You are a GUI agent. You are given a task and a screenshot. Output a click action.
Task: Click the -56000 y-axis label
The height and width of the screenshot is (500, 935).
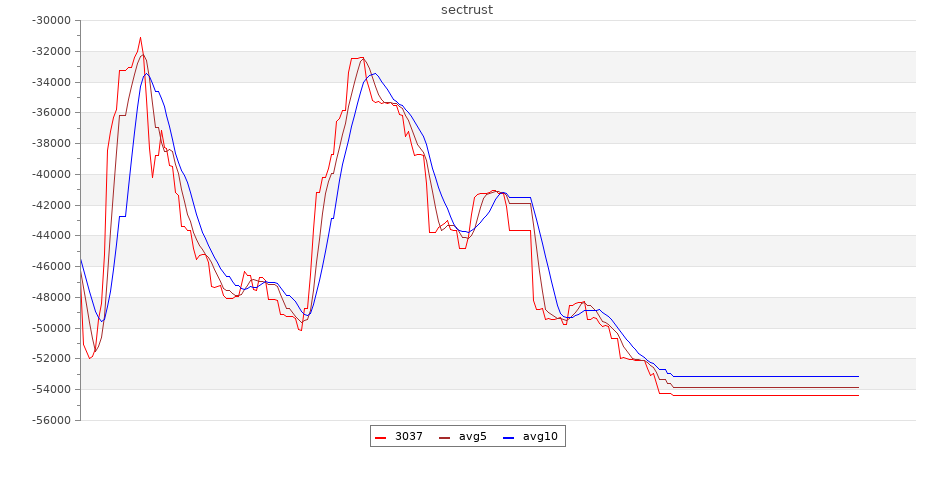click(x=50, y=421)
